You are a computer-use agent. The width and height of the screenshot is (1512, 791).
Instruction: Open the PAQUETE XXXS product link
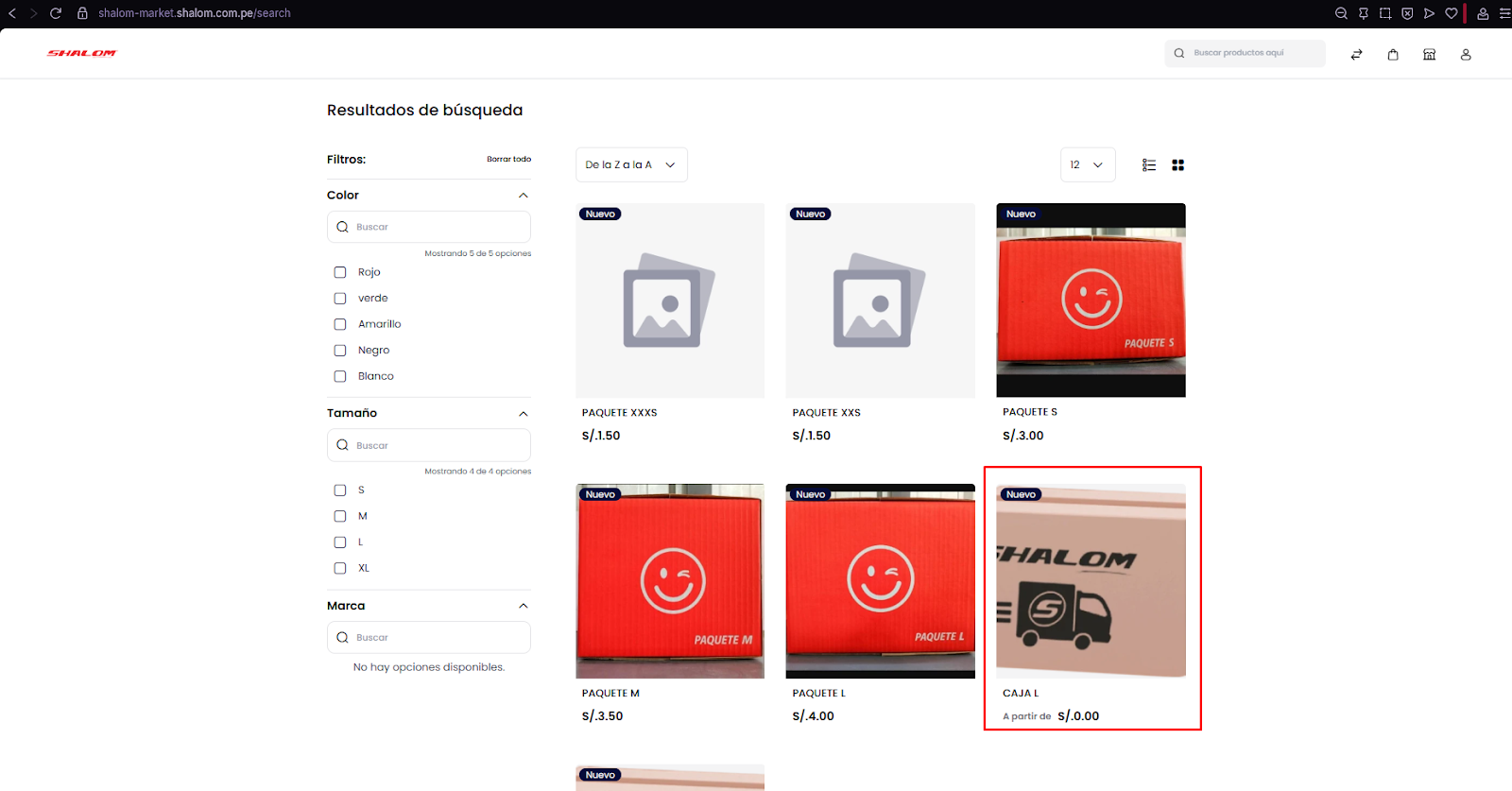coord(620,413)
